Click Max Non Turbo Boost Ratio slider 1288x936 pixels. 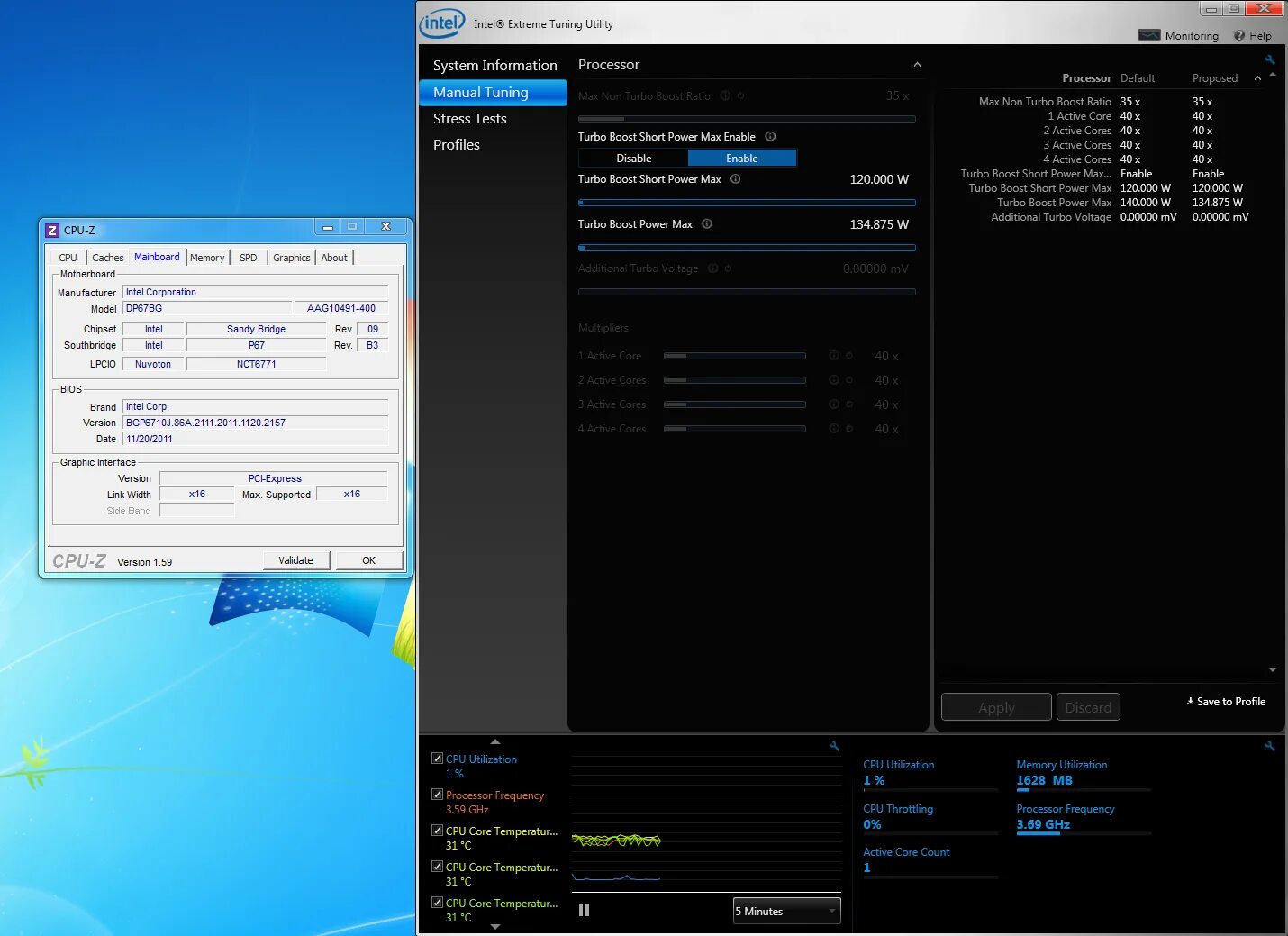click(747, 119)
